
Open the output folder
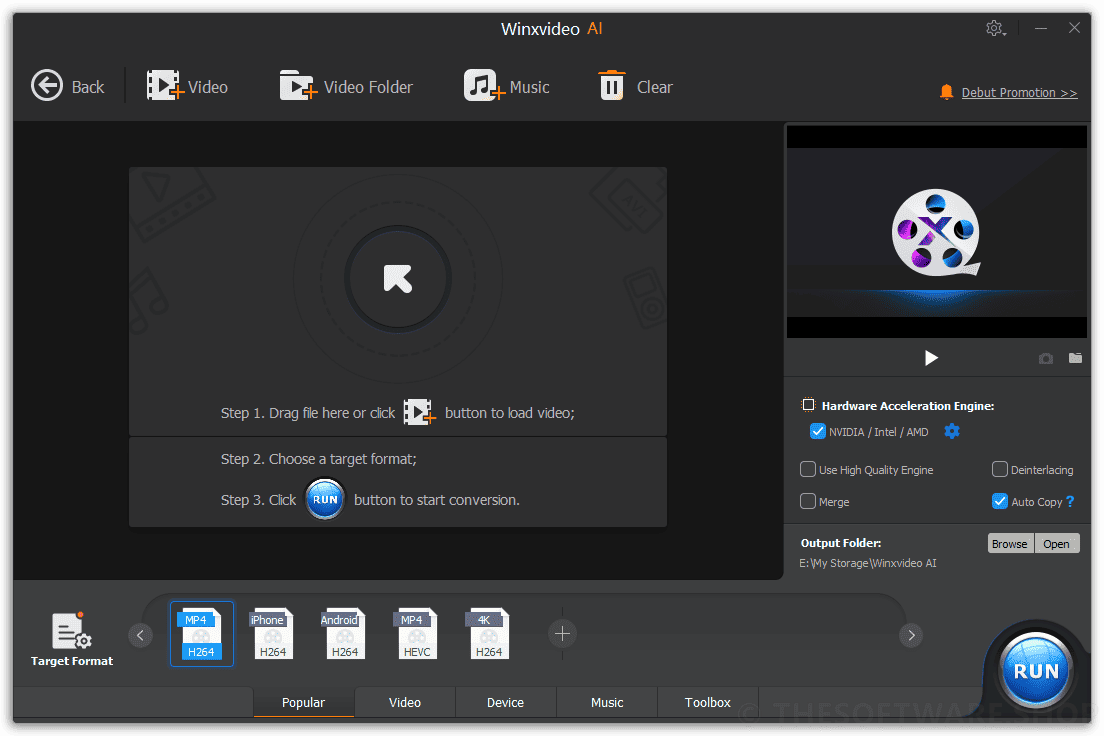(x=1056, y=544)
